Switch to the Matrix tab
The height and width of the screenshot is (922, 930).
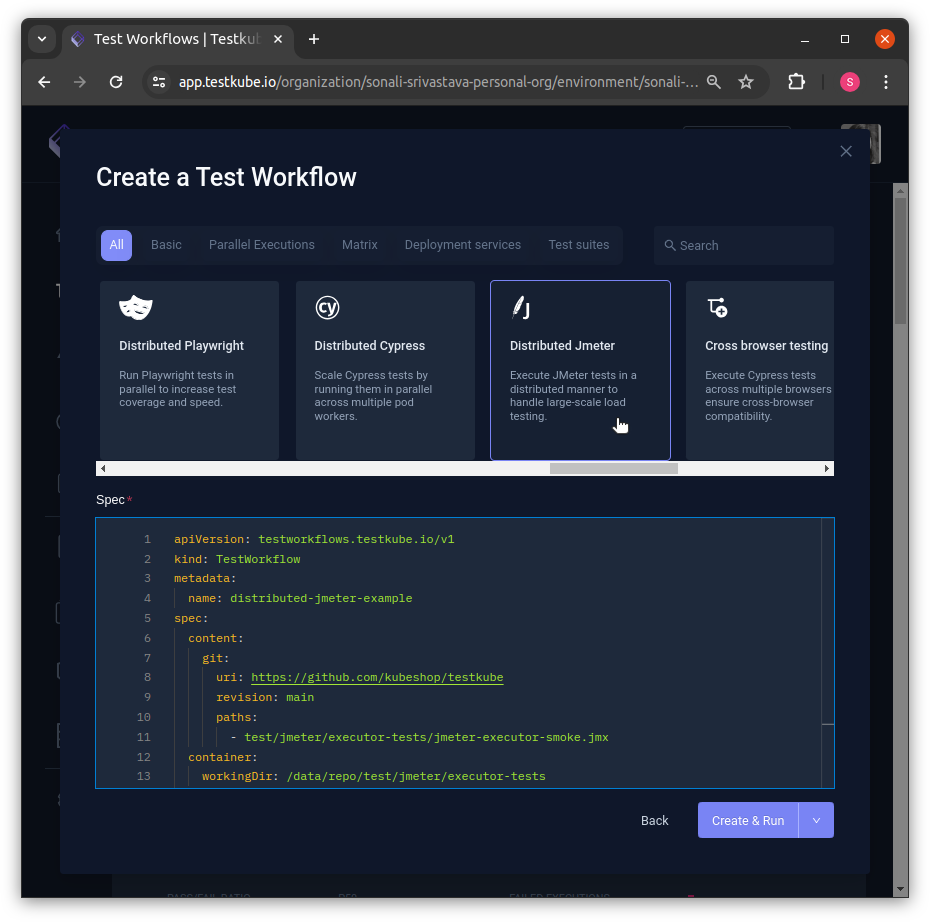tap(359, 245)
